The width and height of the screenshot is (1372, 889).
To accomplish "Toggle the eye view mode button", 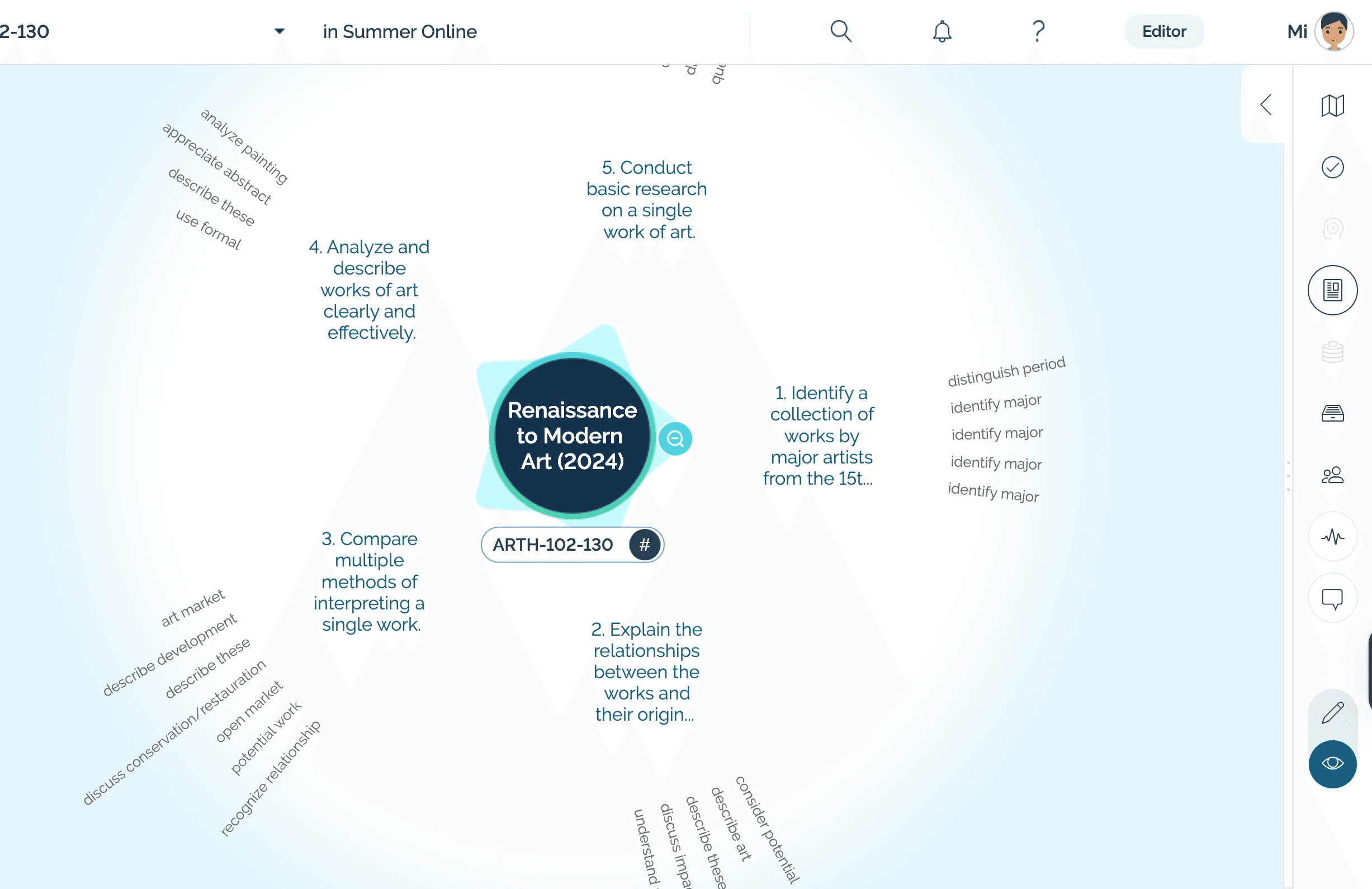I will click(1332, 763).
